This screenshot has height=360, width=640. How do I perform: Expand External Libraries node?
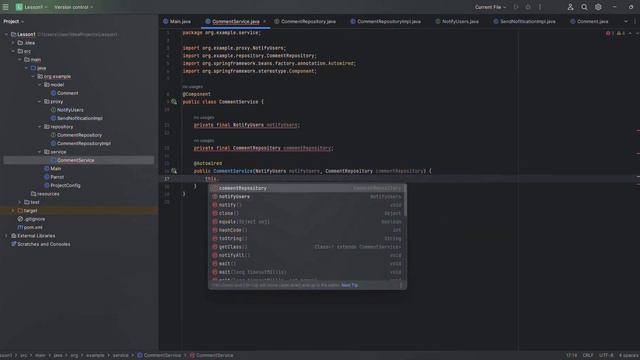6,236
